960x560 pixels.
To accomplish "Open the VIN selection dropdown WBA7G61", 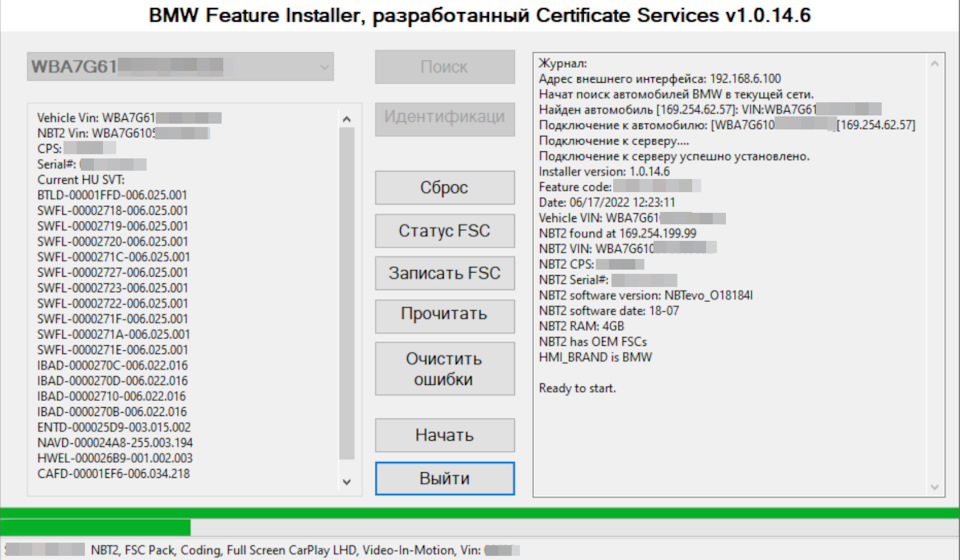I will (x=180, y=66).
